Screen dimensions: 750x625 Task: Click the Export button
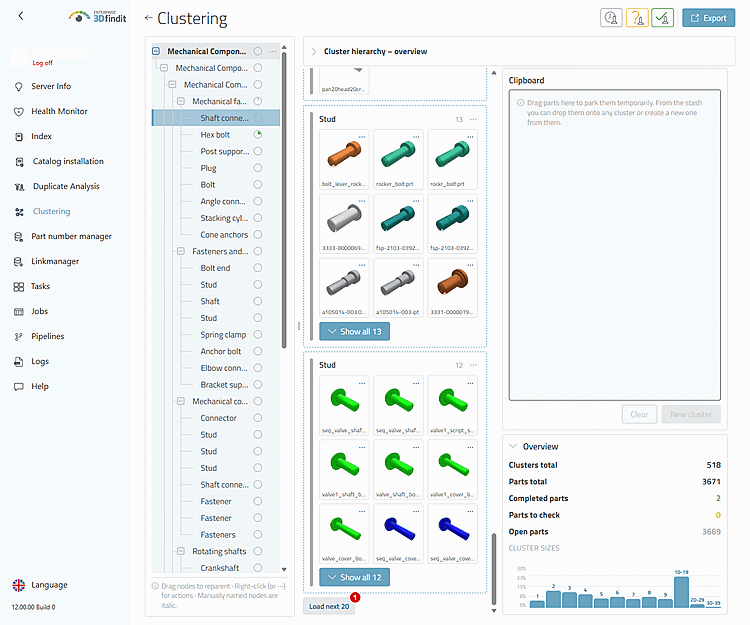click(x=708, y=18)
